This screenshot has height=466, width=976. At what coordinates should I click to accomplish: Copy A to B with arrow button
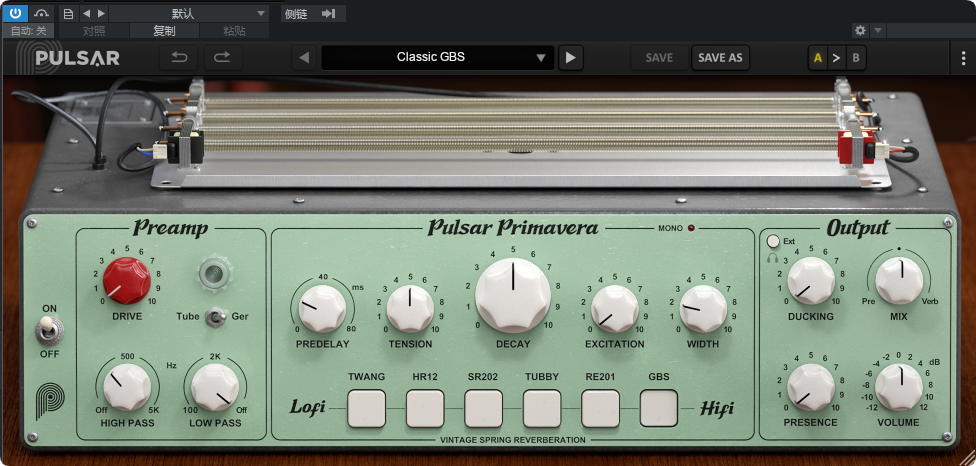point(837,58)
